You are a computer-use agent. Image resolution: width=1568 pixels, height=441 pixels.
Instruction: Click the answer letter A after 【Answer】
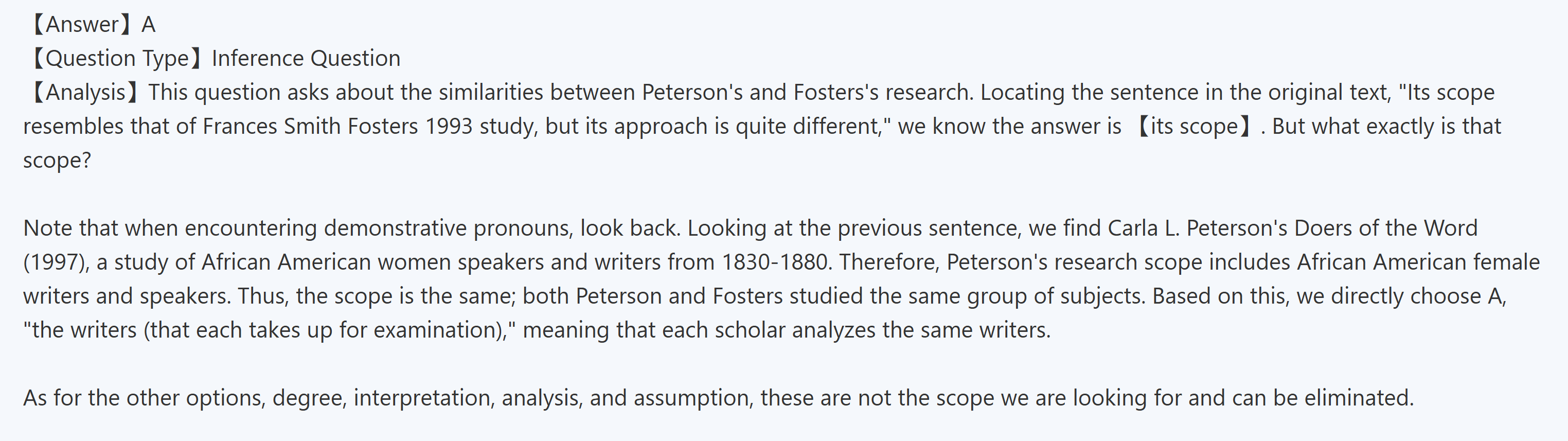pyautogui.click(x=149, y=24)
